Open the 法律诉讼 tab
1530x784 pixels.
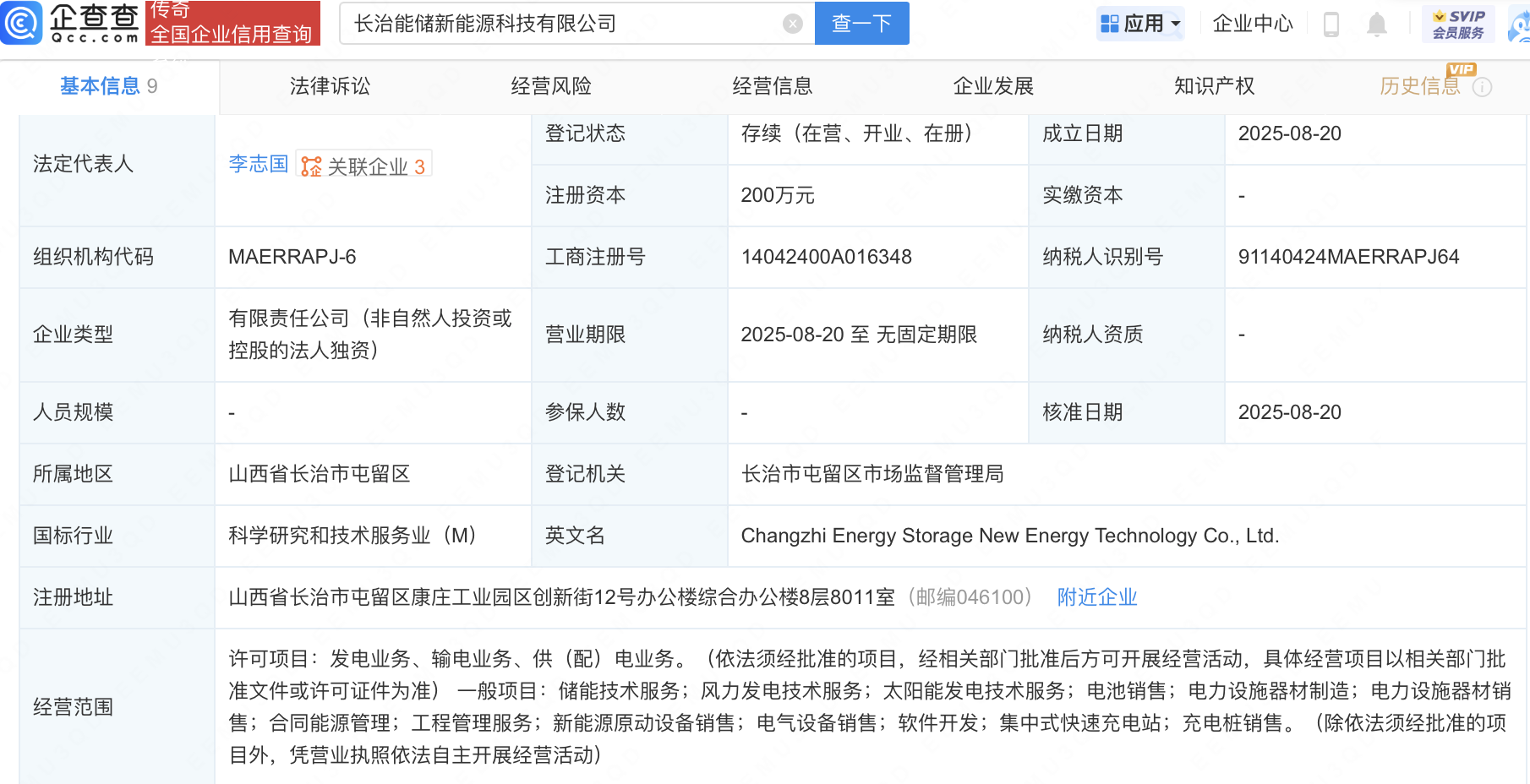(330, 86)
